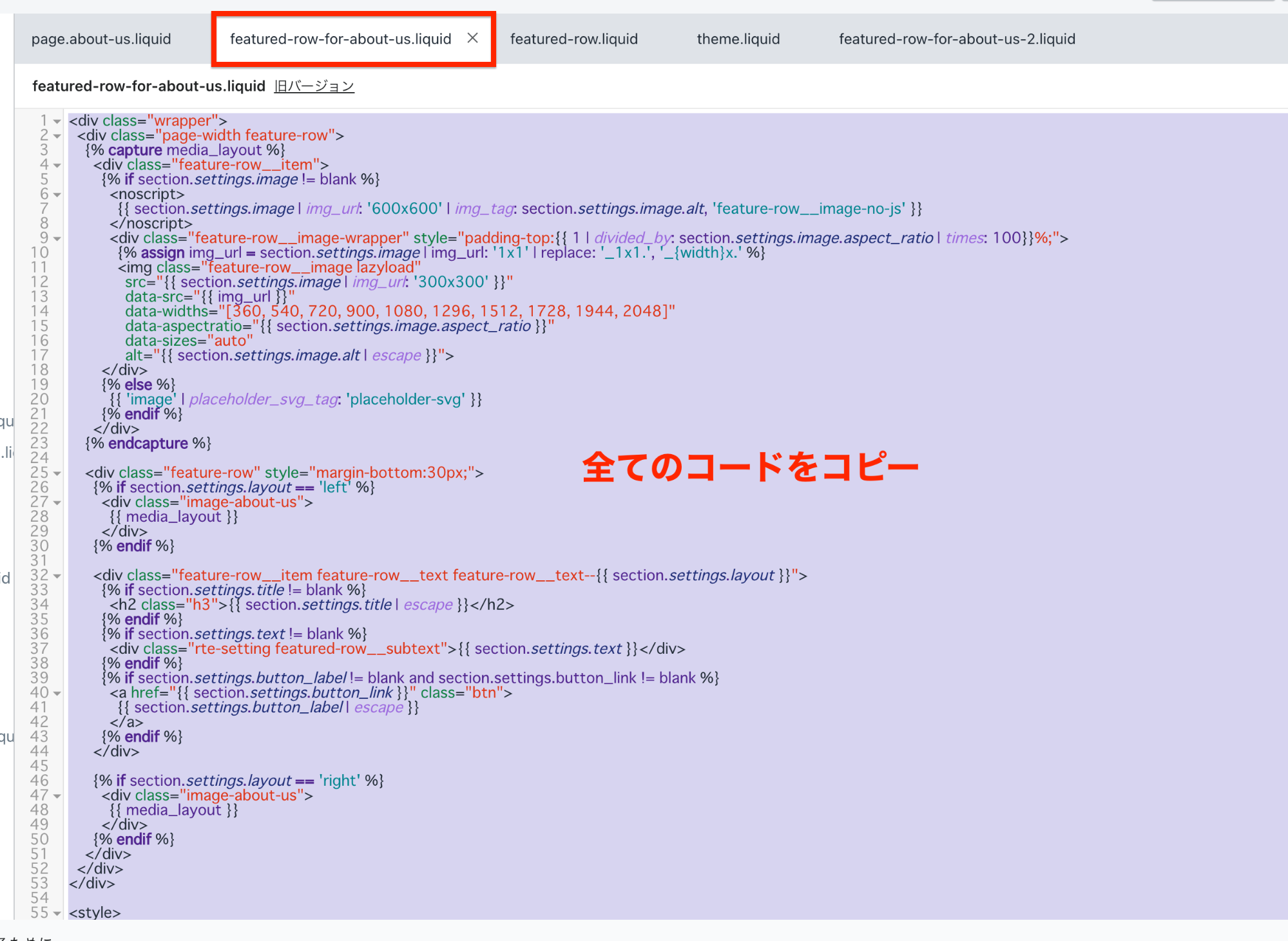
Task: Open featured-row-for-about-us-2.liquid tab
Action: pos(956,39)
